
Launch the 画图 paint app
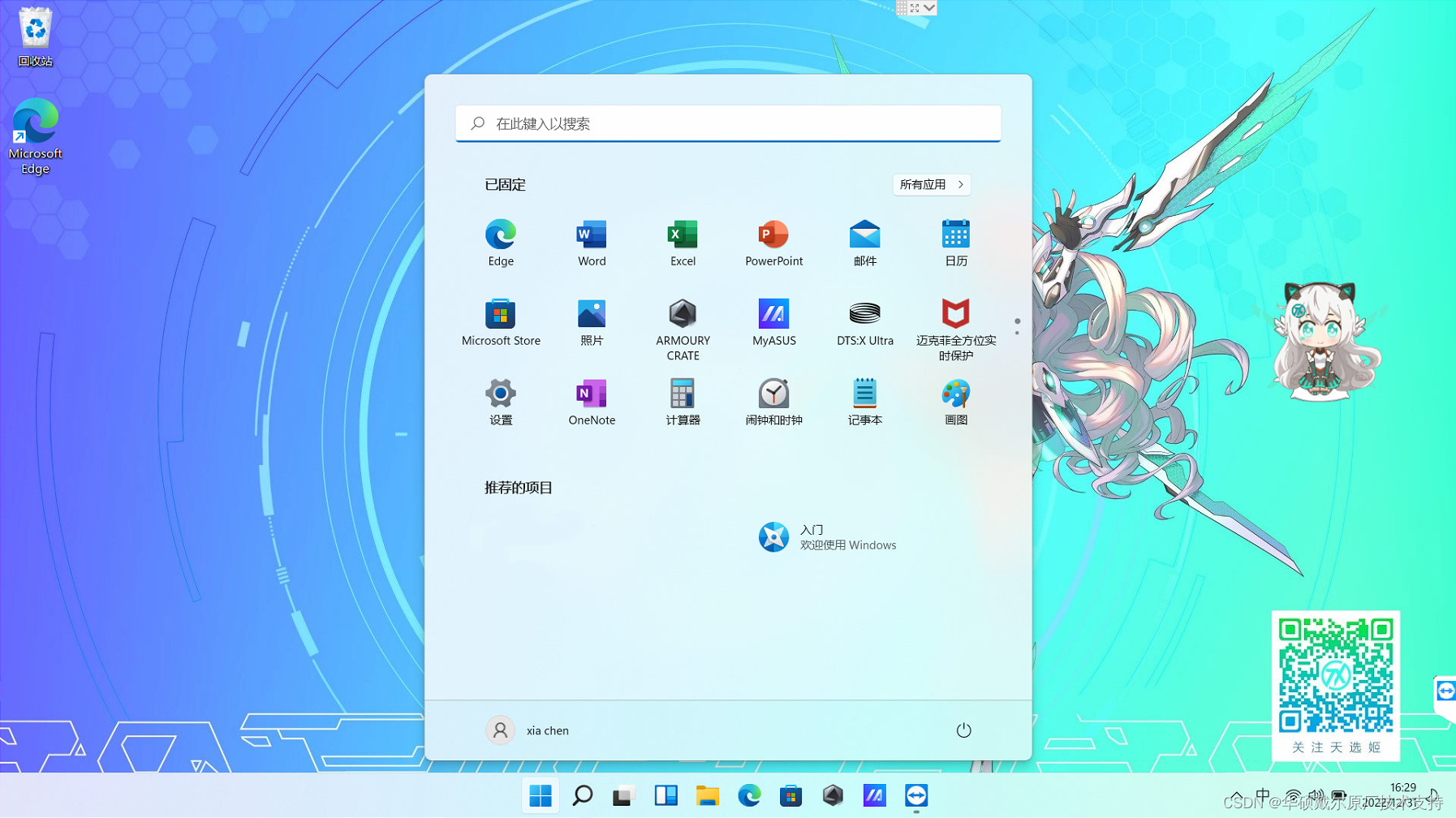coord(955,402)
